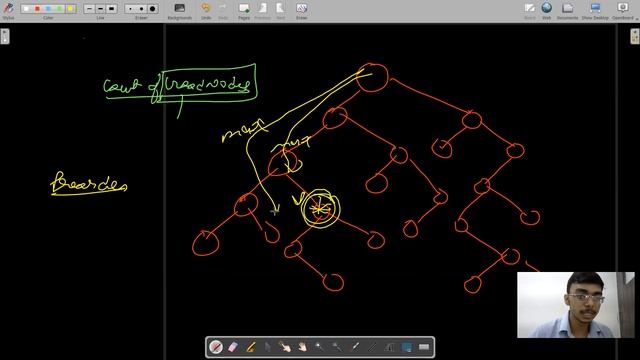Open the OpenBoard menu
The height and width of the screenshot is (360, 640).
(623, 10)
